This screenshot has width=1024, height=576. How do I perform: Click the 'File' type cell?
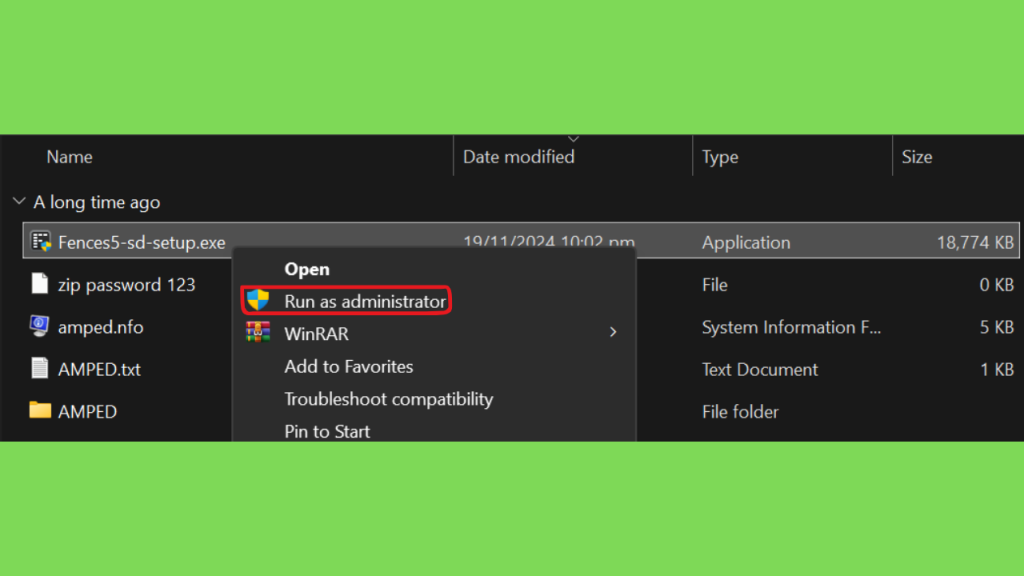point(714,285)
